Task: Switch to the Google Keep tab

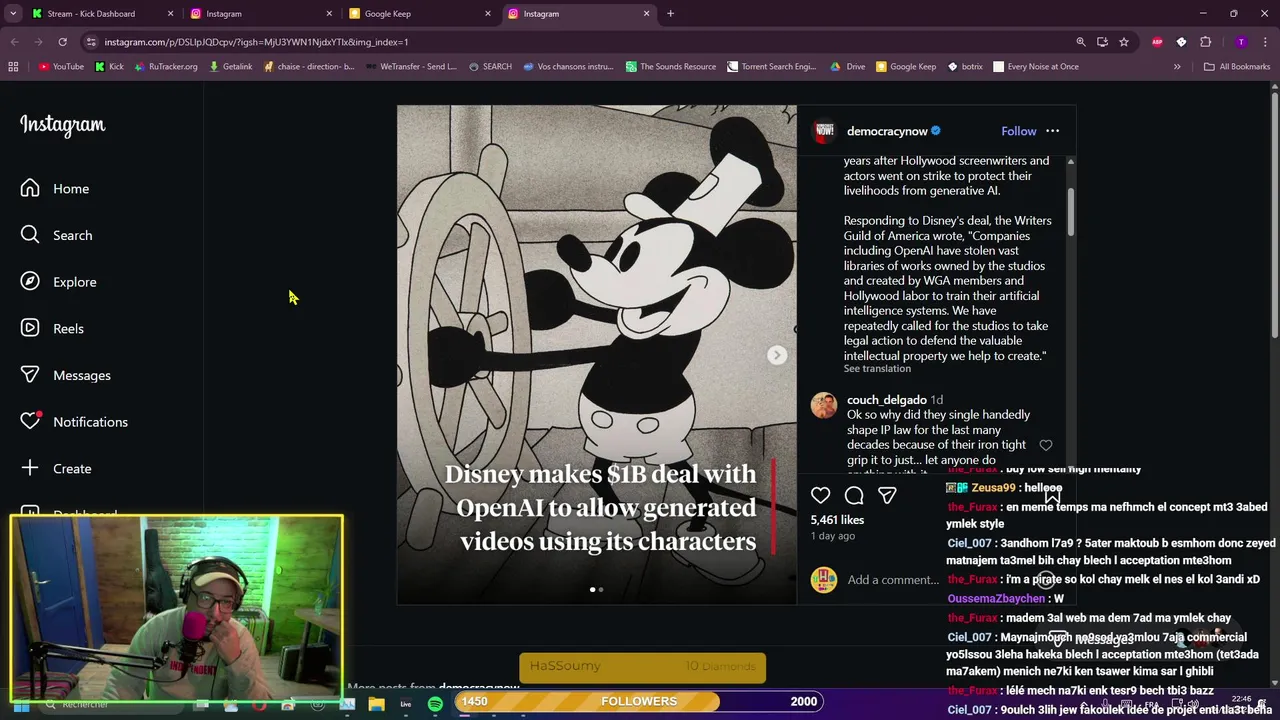Action: point(420,13)
